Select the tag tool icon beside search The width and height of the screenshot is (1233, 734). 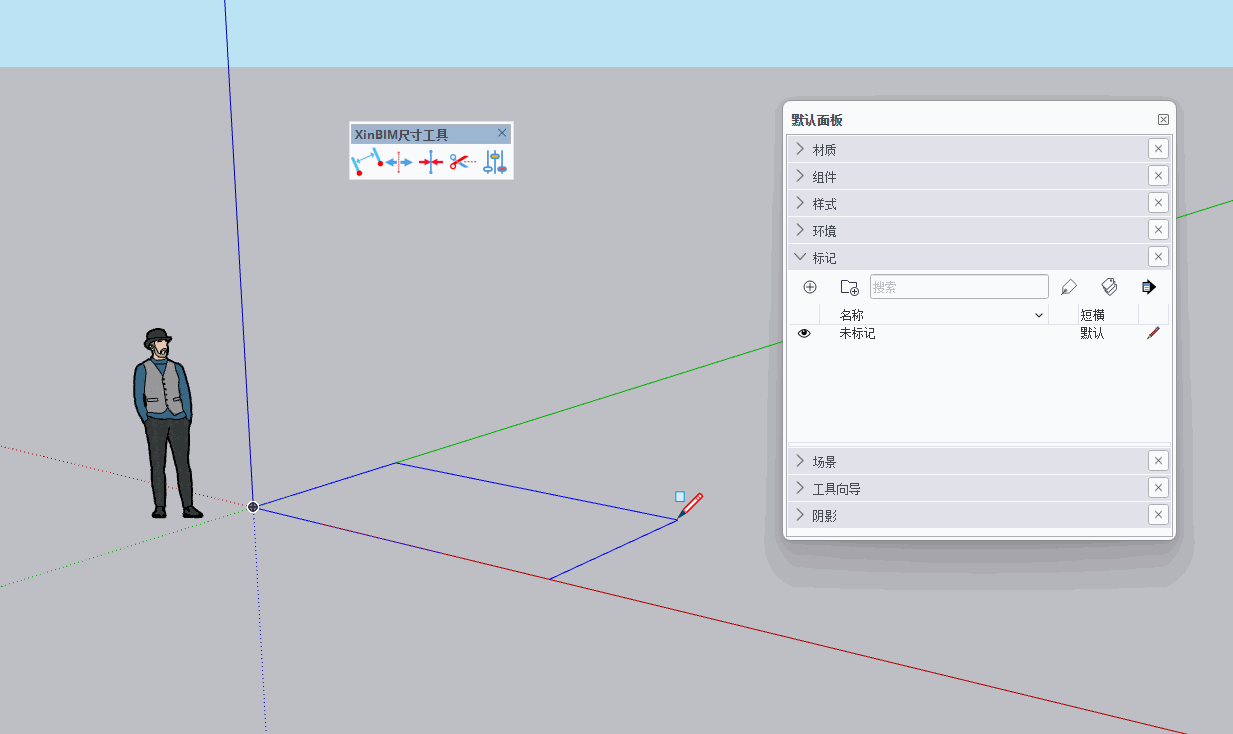tap(1069, 287)
